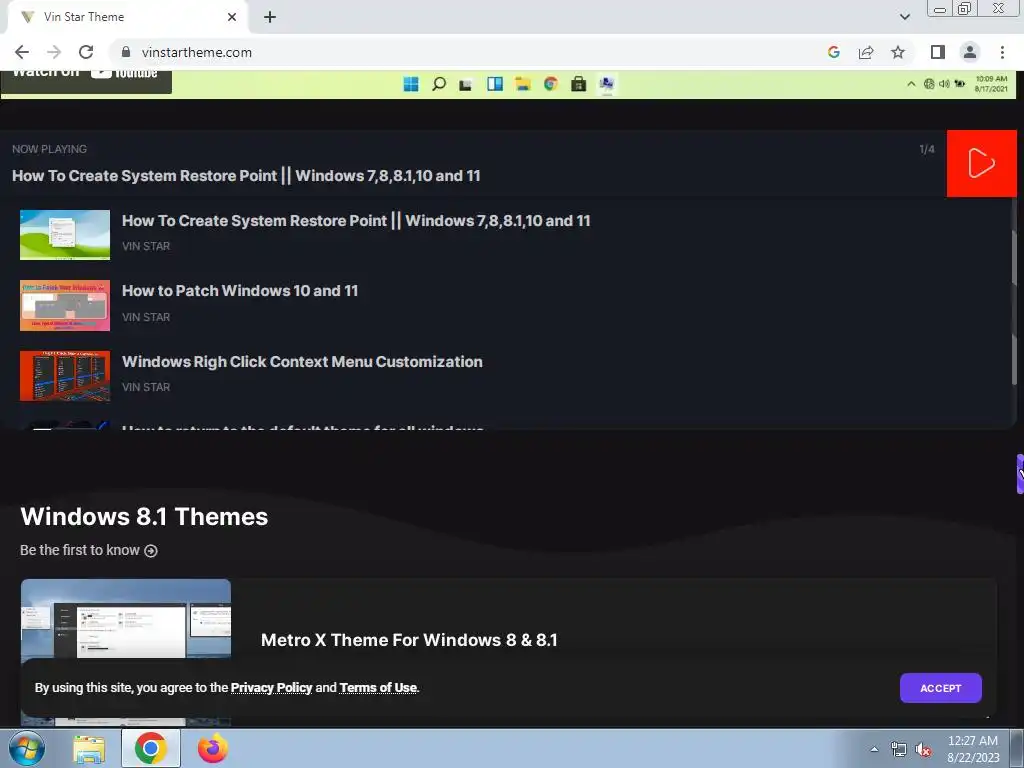This screenshot has width=1024, height=768.
Task: Open File Explorer from the taskbar
Action: pyautogui.click(x=89, y=748)
